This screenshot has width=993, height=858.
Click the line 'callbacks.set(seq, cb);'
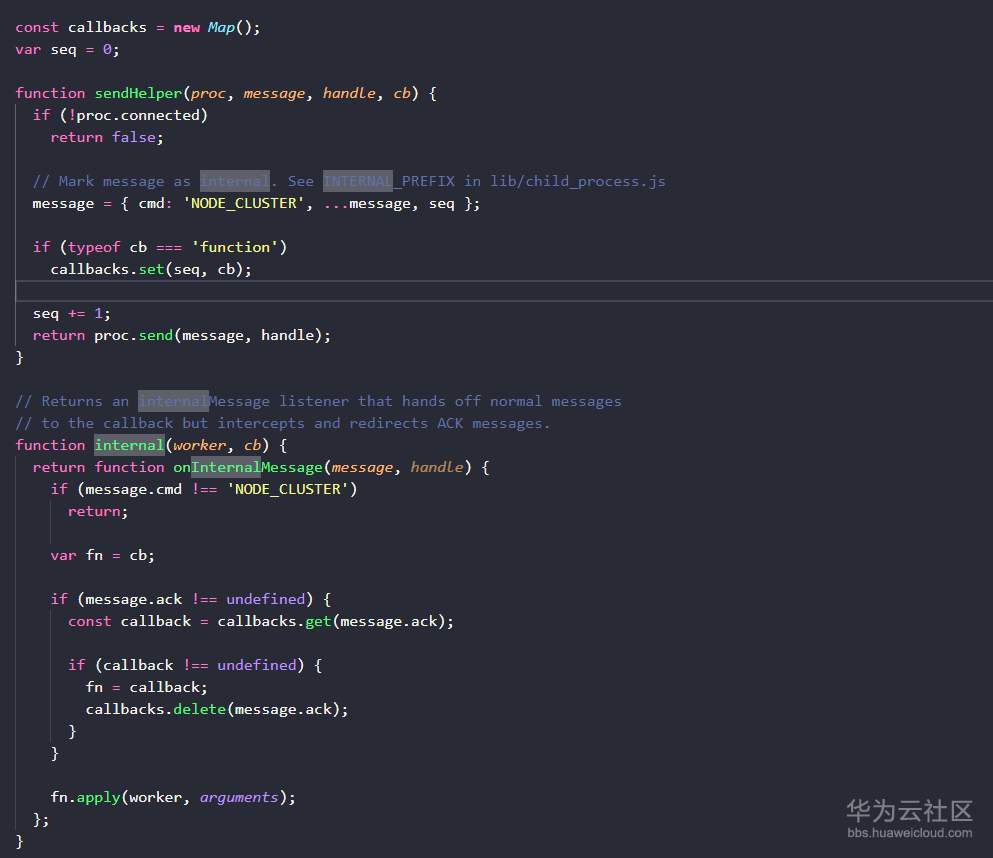tap(151, 269)
